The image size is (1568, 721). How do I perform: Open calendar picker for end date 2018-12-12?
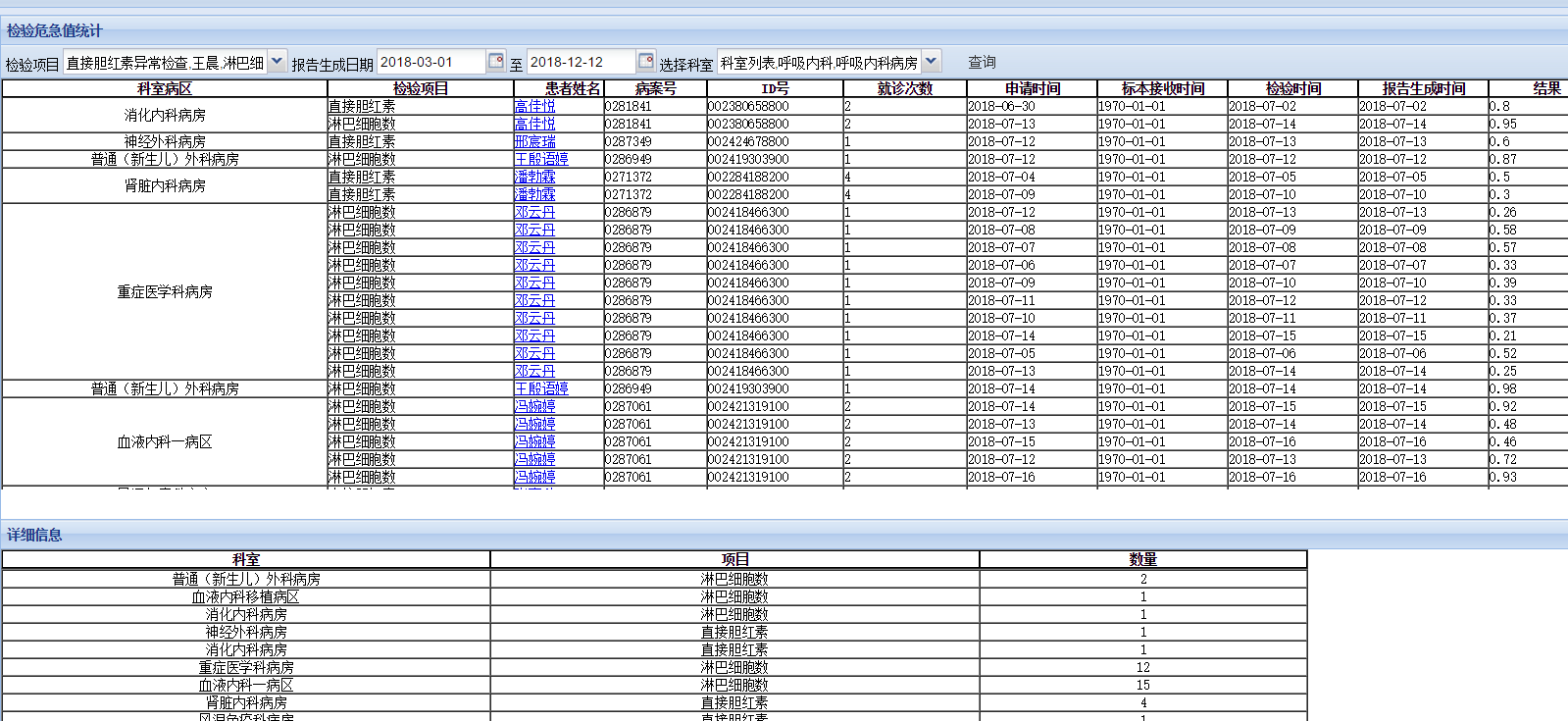(645, 62)
